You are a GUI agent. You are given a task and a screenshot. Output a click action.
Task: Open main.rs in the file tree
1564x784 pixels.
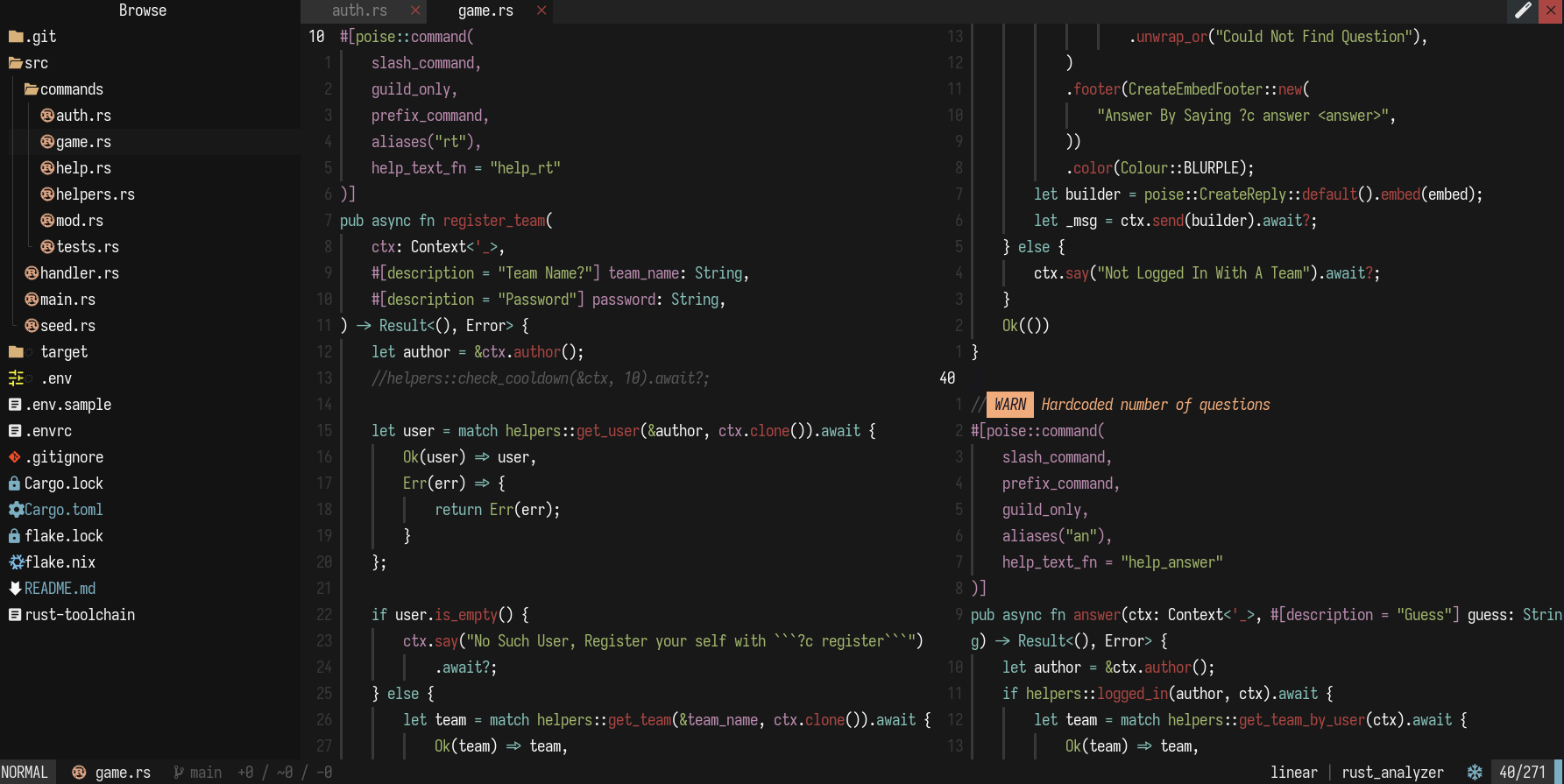coord(67,300)
